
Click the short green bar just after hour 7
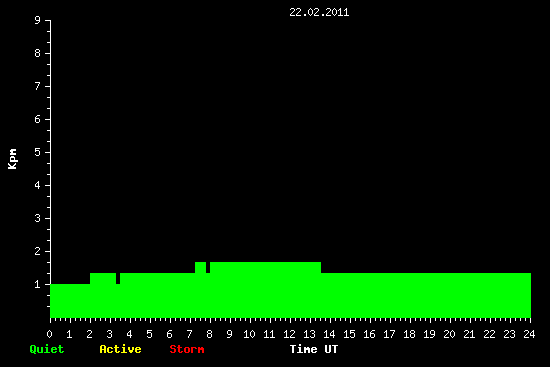point(200,290)
